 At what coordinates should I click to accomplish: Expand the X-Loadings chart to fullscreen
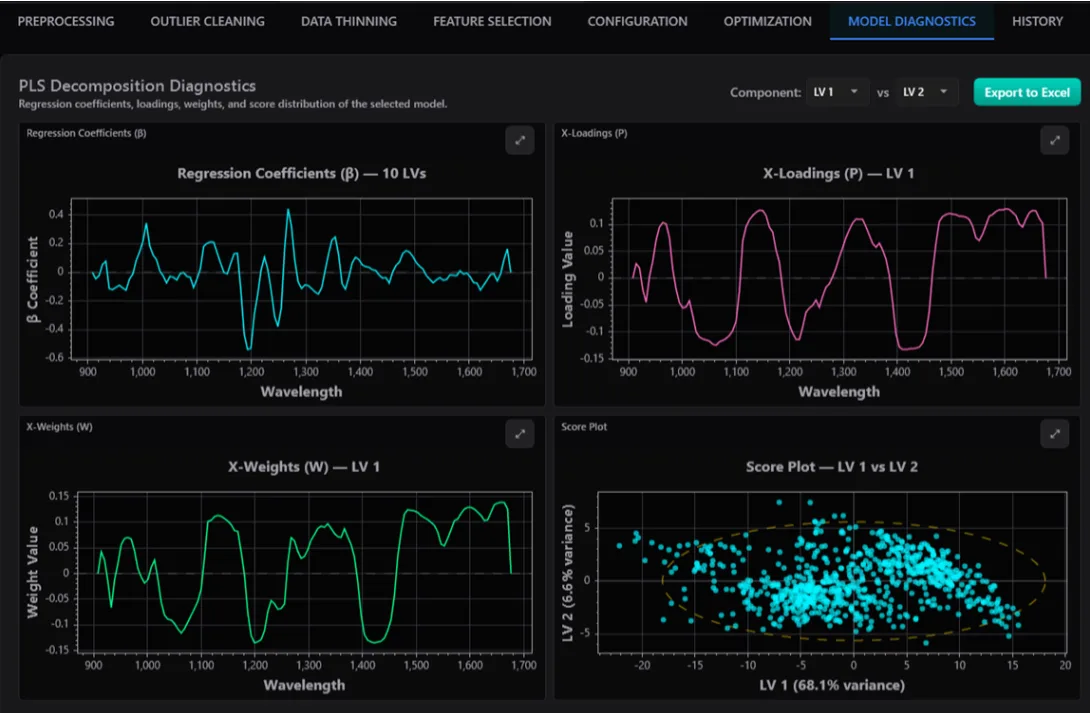[1055, 140]
